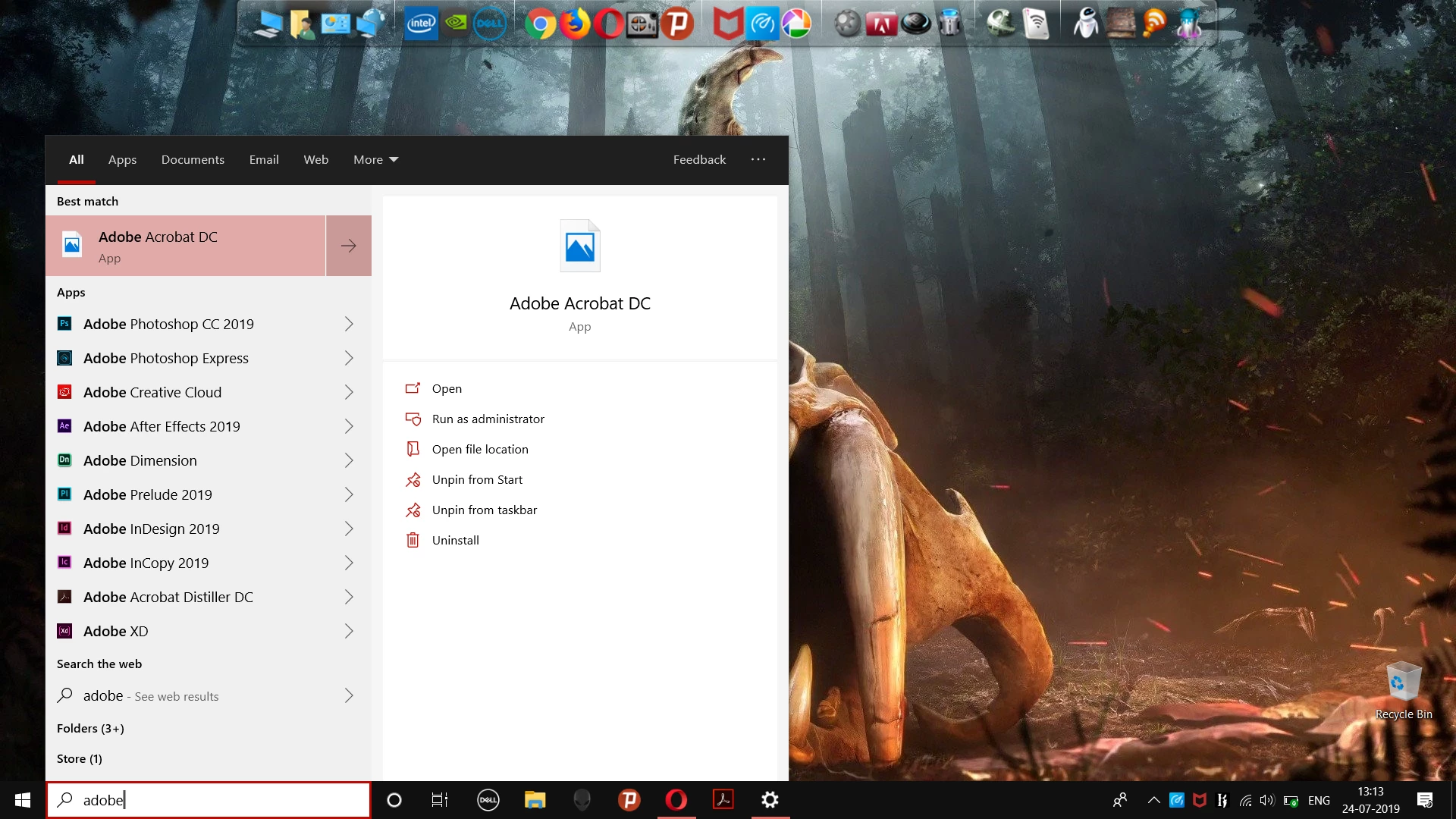The height and width of the screenshot is (819, 1456).
Task: Expand the Best match arrow button
Action: click(x=349, y=246)
